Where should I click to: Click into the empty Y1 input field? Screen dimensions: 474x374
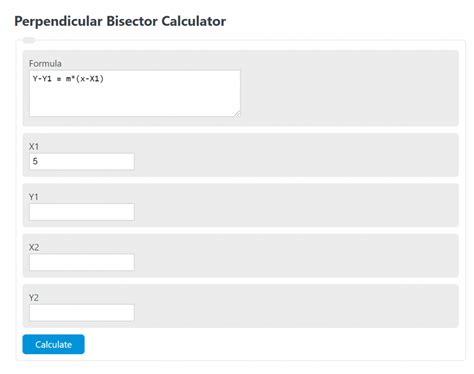point(82,212)
